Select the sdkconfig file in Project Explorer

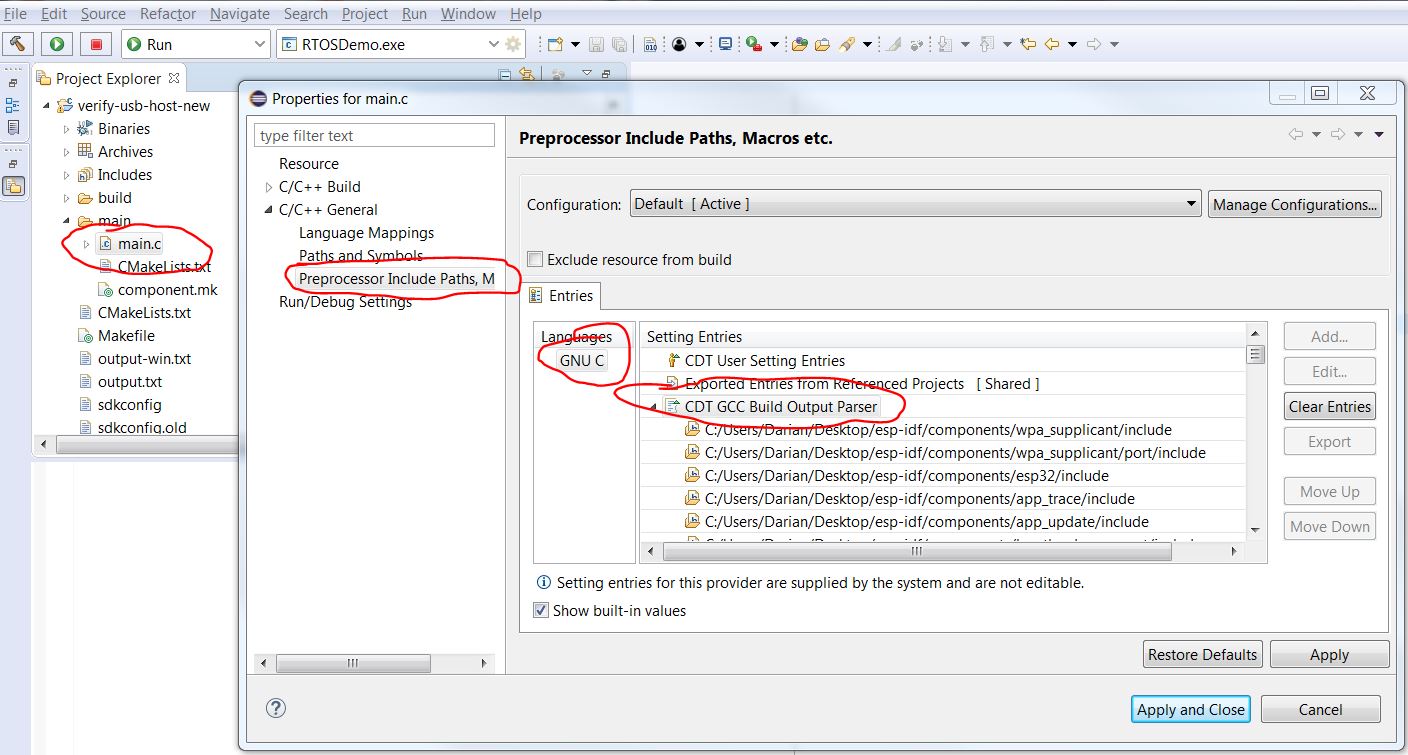click(x=130, y=405)
